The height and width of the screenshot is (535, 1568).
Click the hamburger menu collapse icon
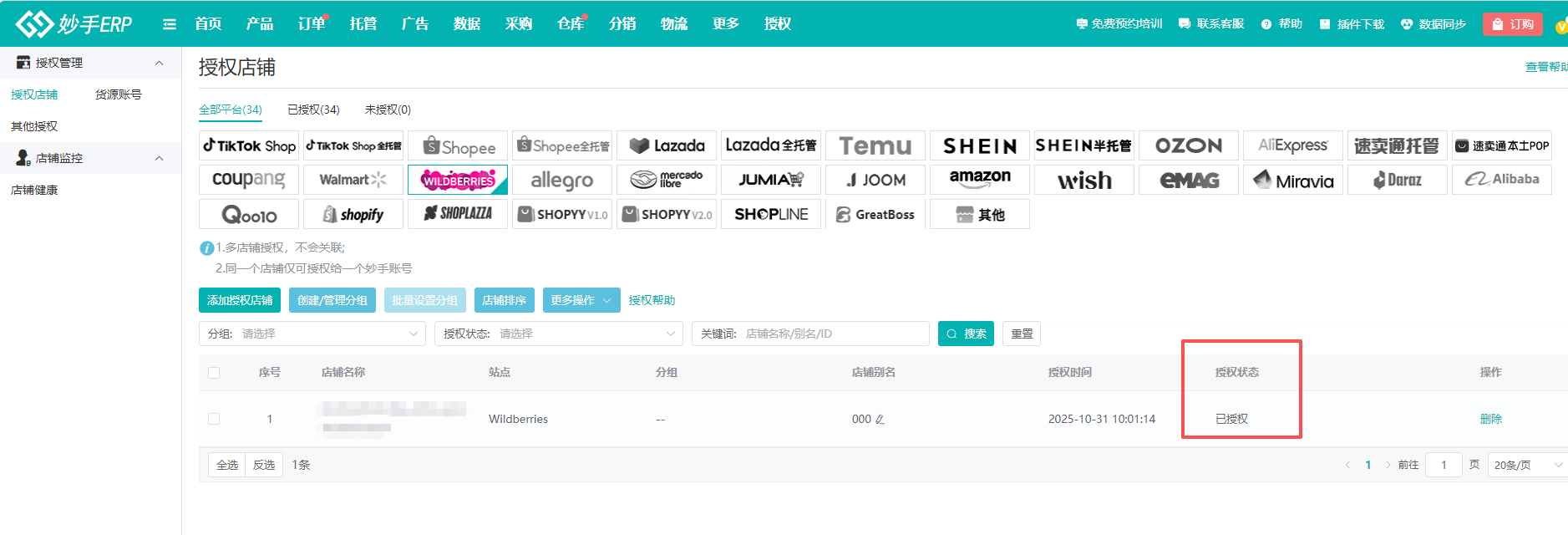pos(170,24)
